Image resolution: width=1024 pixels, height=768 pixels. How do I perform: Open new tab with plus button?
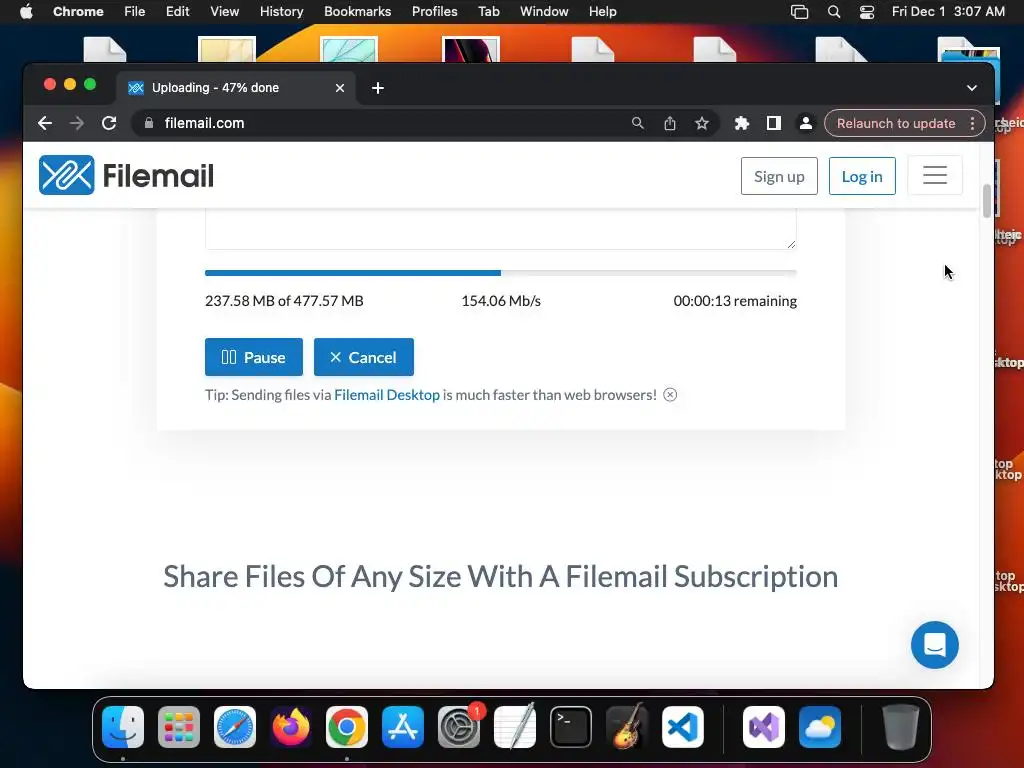[377, 88]
